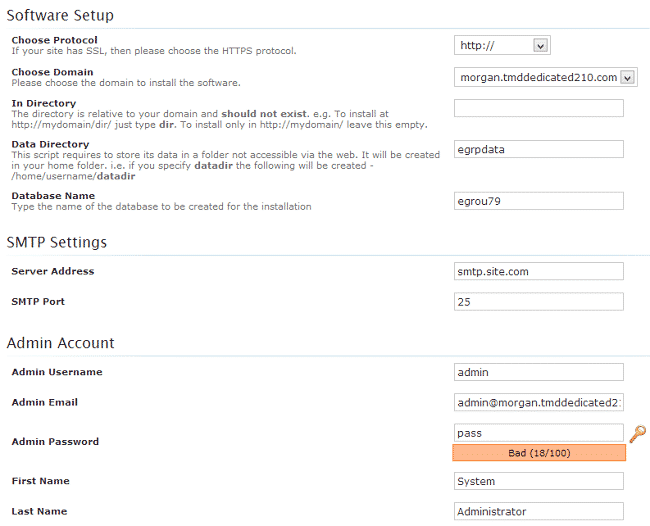Click the Admin Password field

pos(538,433)
